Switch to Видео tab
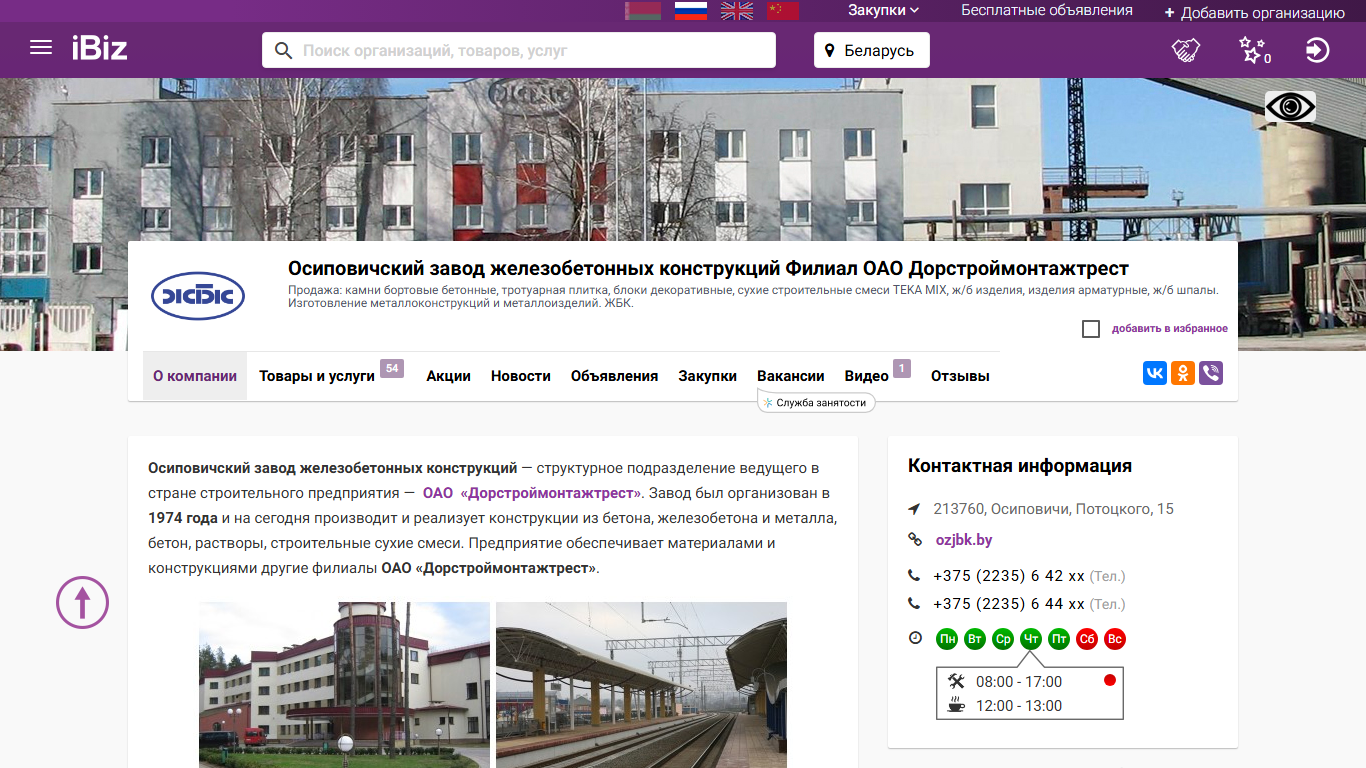Screen dimensions: 1366x768 click(867, 376)
